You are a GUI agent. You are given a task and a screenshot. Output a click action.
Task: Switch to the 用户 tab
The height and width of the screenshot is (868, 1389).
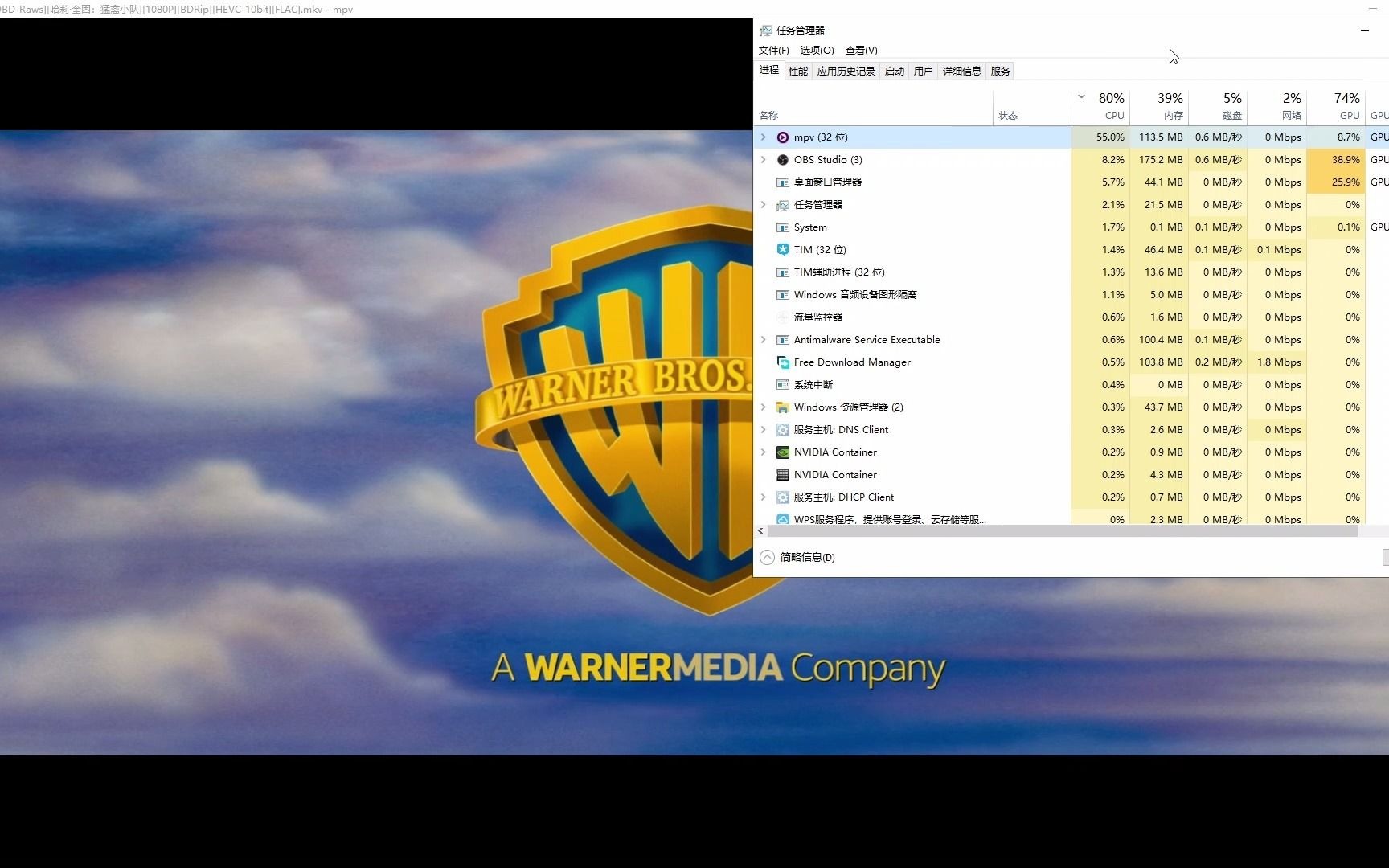[924, 72]
